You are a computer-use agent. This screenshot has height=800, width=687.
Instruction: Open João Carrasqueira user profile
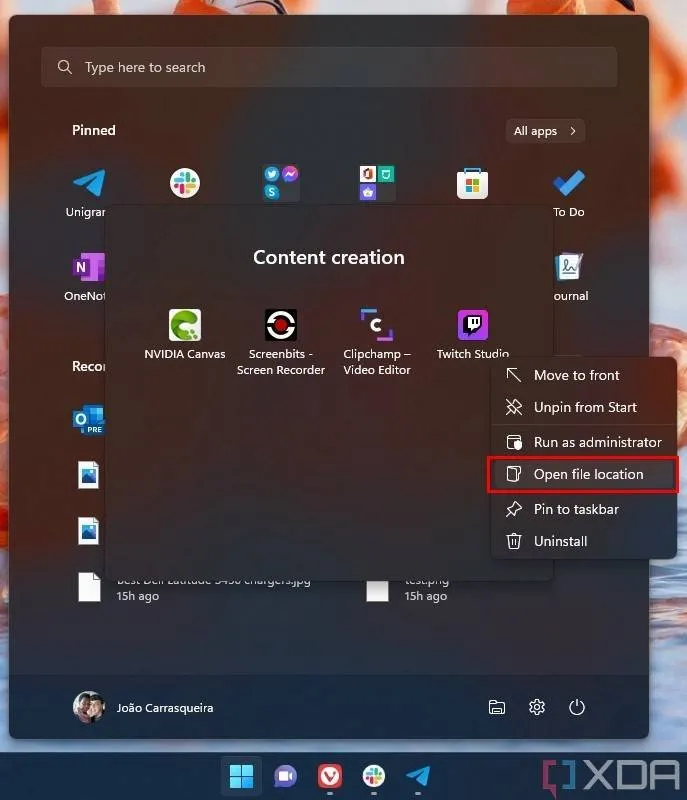(x=143, y=708)
